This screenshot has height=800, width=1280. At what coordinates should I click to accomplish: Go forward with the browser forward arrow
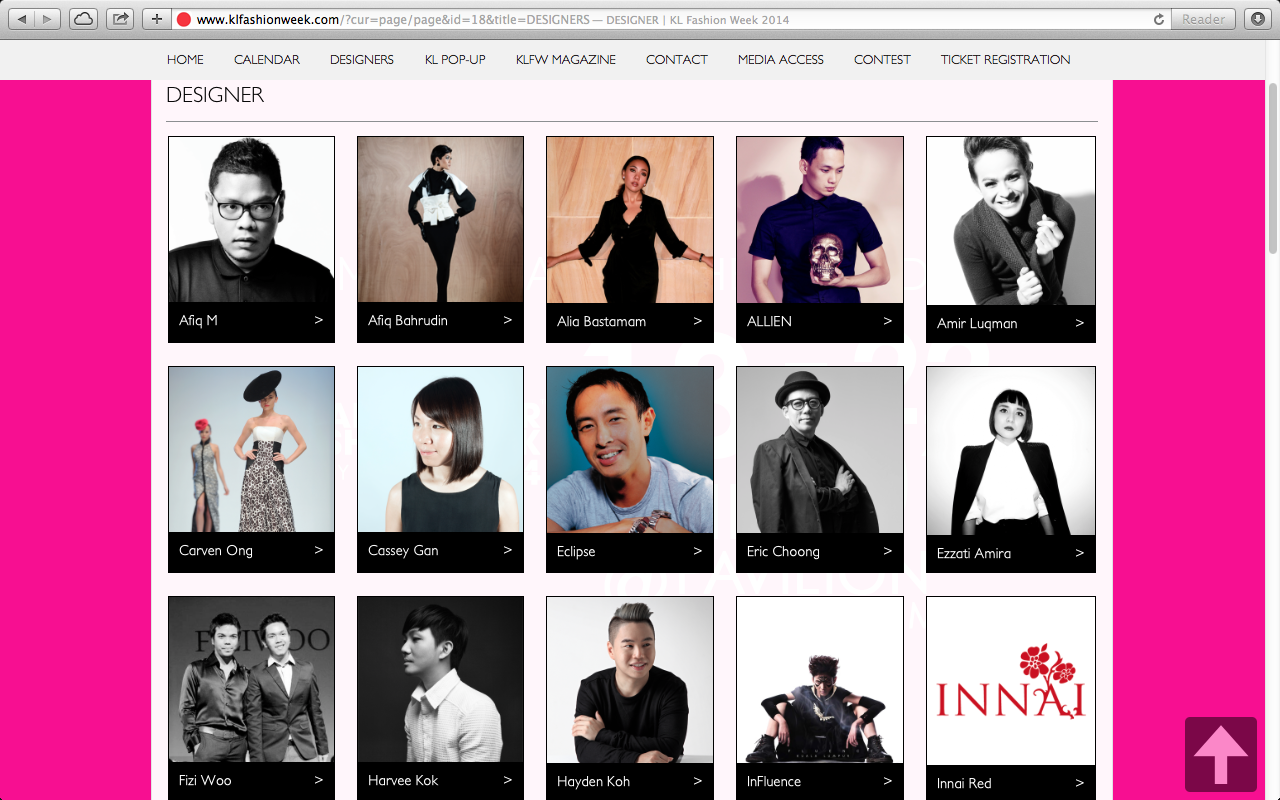pyautogui.click(x=48, y=19)
